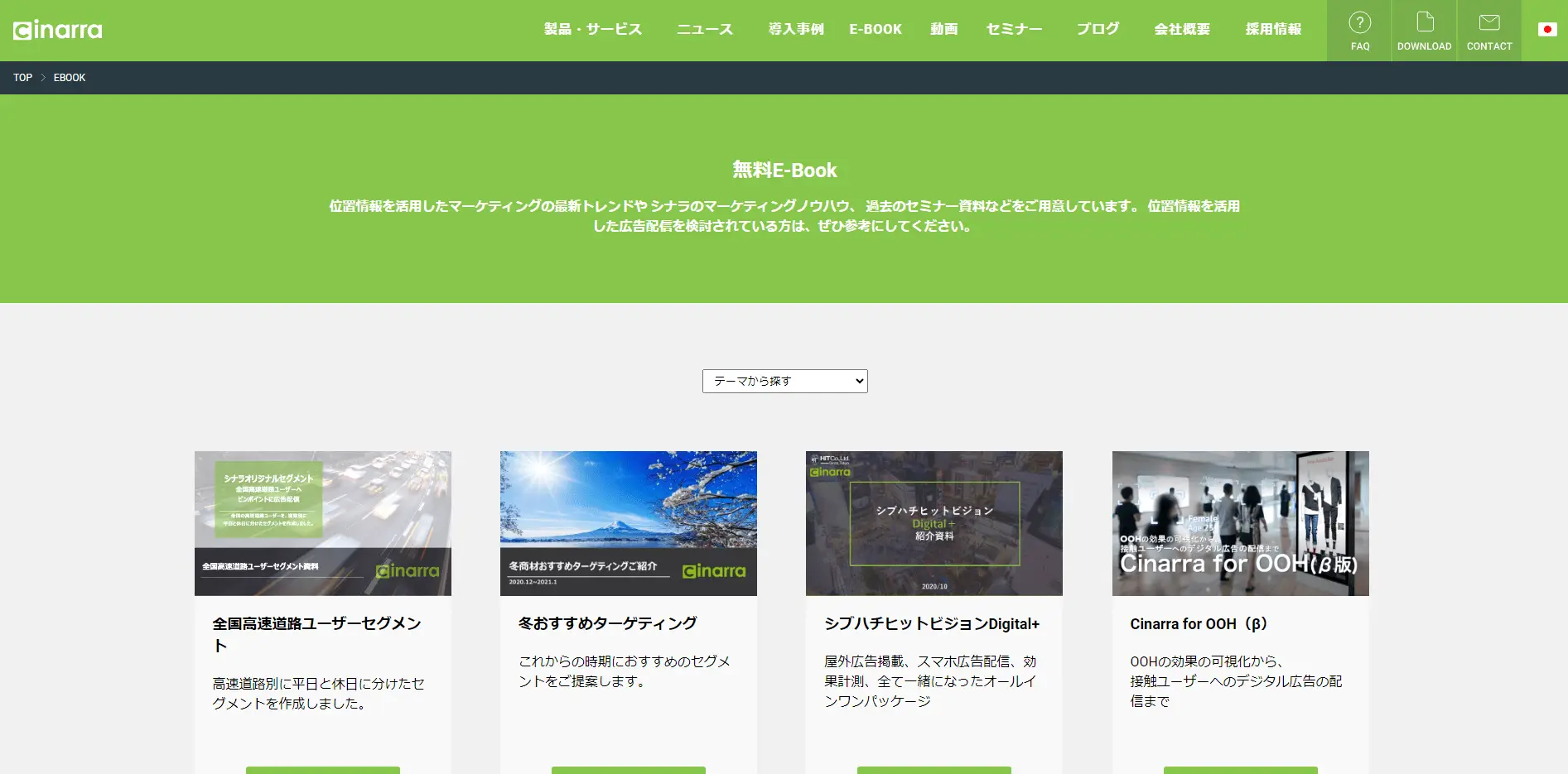Click the TOP breadcrumb link

click(22, 78)
